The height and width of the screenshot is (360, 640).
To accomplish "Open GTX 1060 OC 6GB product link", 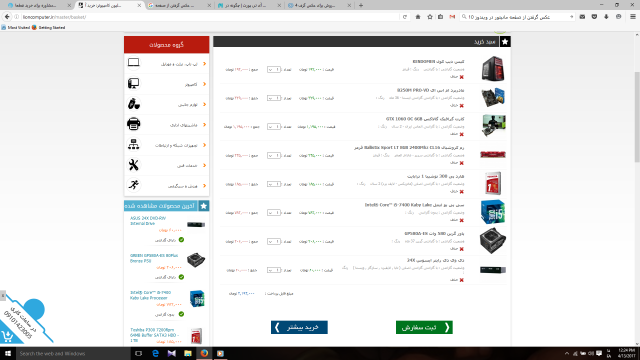I will click(425, 119).
